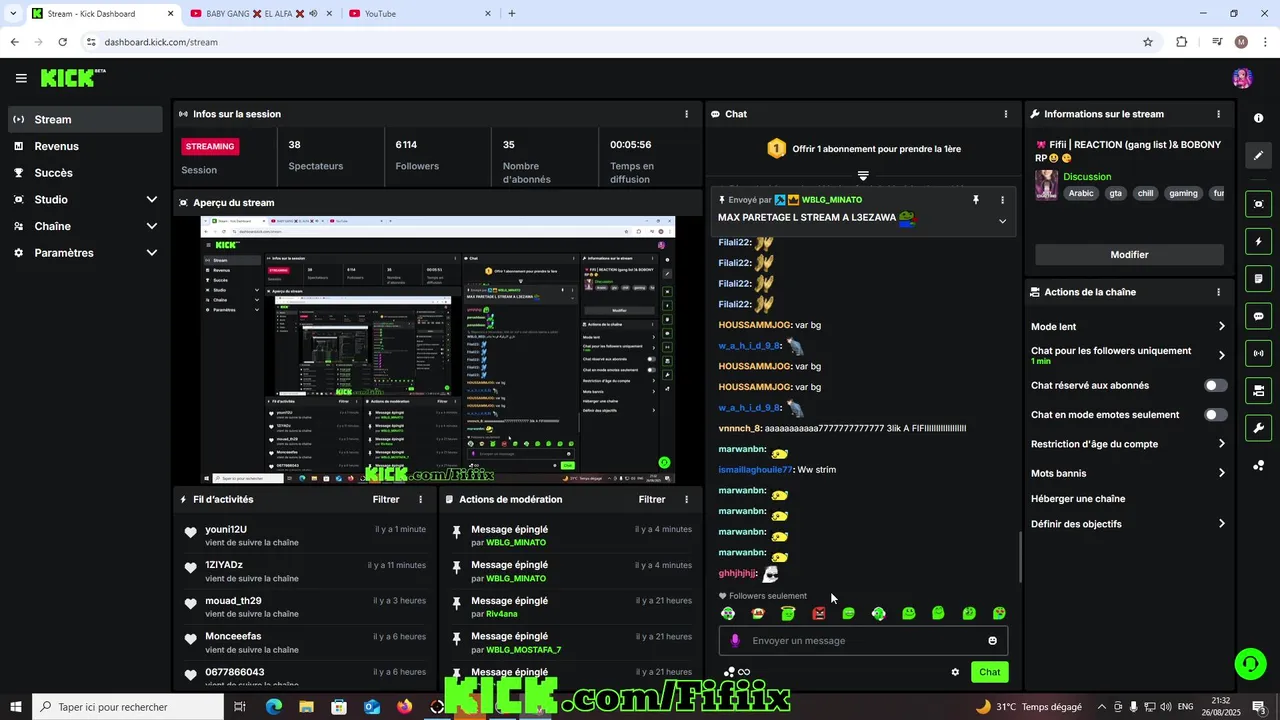
Task: Open Infos sur la session options menu
Action: pyautogui.click(x=686, y=114)
